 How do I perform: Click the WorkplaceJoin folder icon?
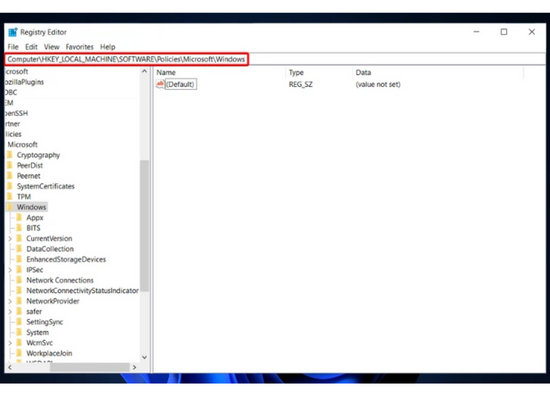[x=20, y=353]
